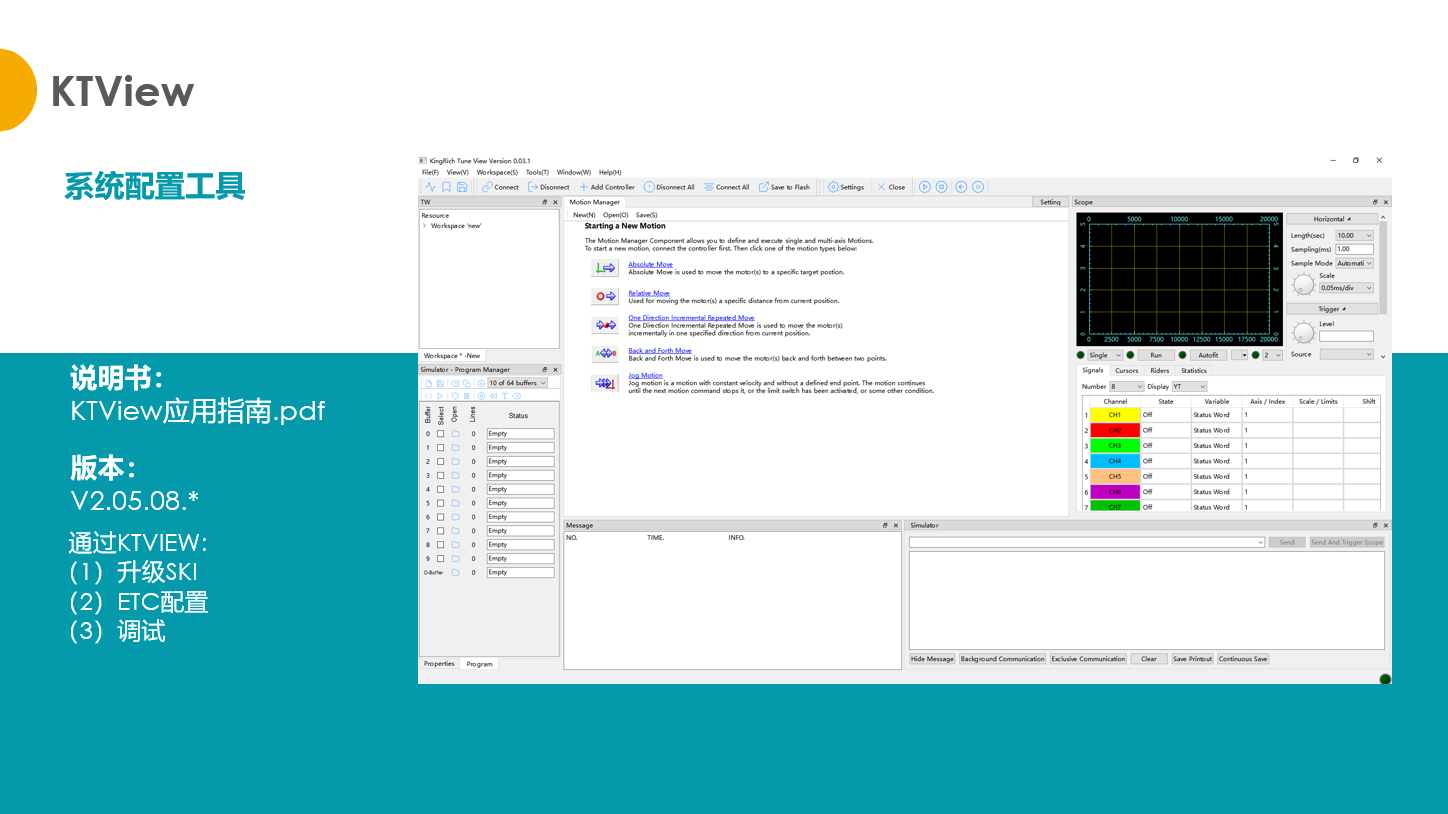Click the play icon in the main toolbar
Image resolution: width=1448 pixels, height=814 pixels.
(x=925, y=187)
